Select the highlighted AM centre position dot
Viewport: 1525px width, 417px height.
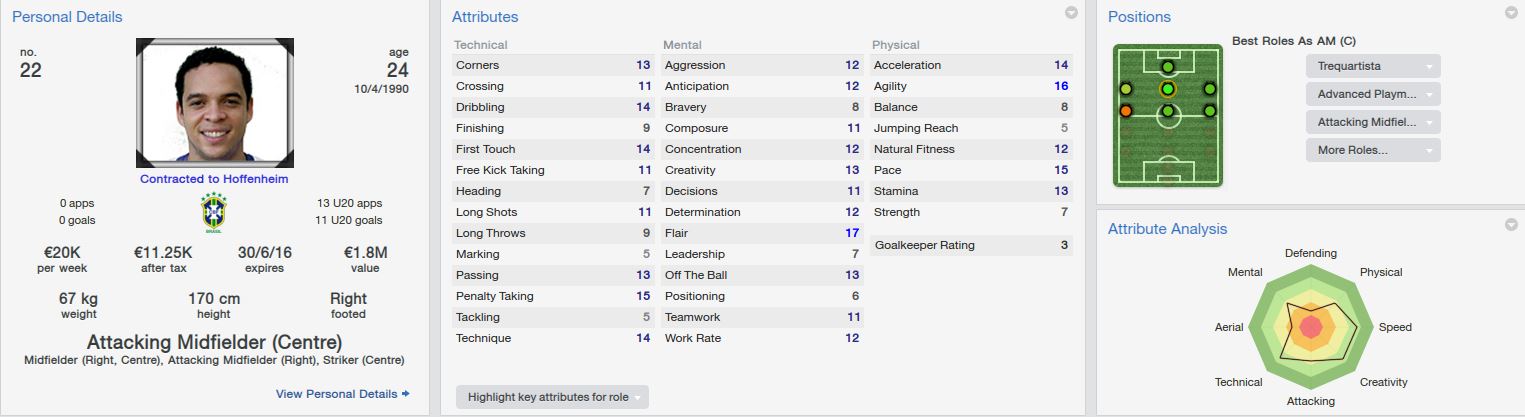[1168, 89]
